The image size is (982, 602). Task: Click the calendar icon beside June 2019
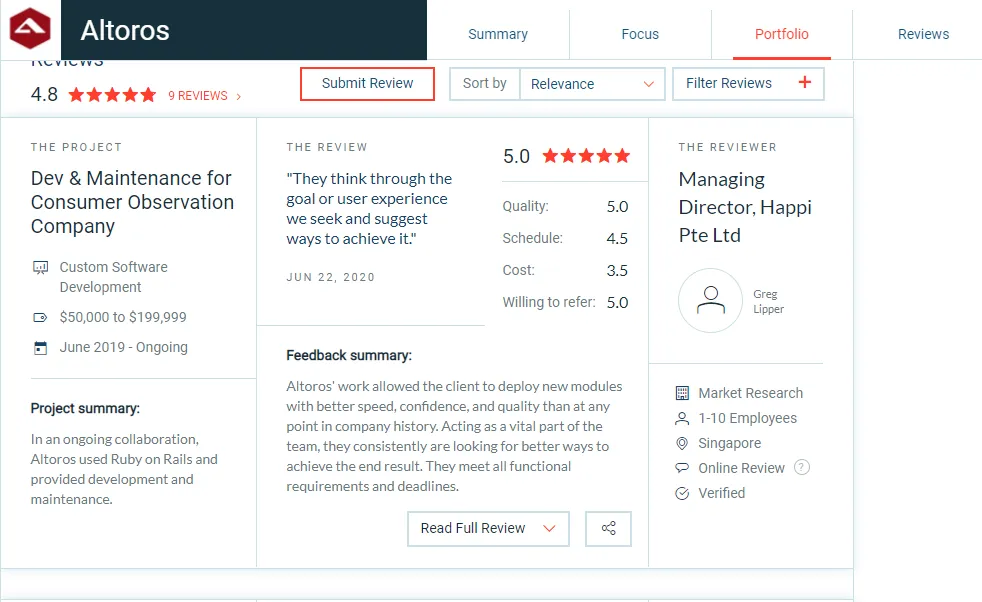[40, 348]
